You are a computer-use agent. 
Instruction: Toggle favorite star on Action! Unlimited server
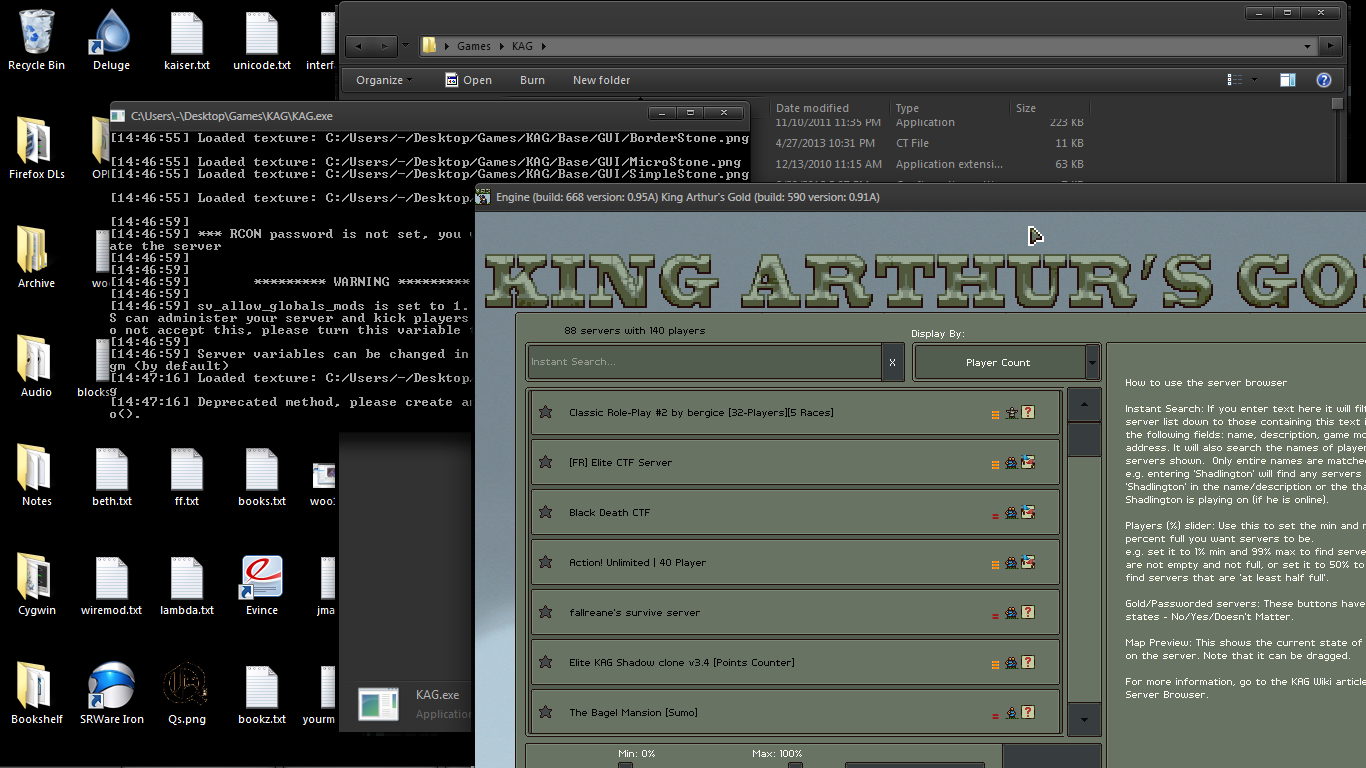[545, 562]
